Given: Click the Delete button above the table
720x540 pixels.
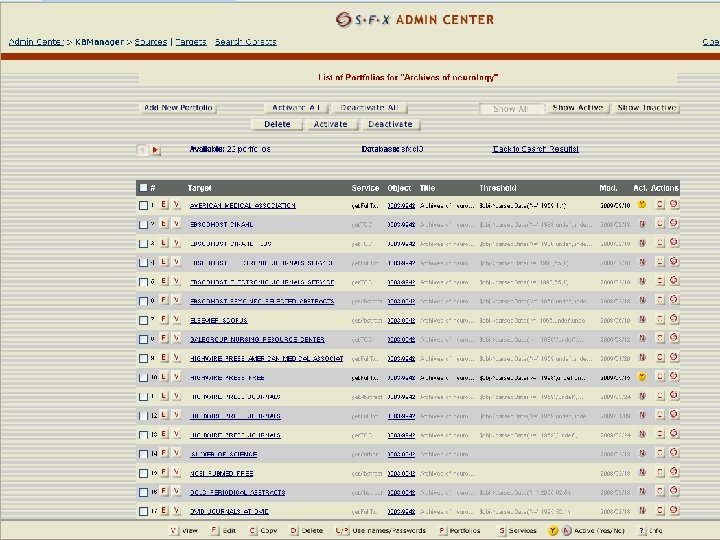Looking at the screenshot, I should pos(277,124).
